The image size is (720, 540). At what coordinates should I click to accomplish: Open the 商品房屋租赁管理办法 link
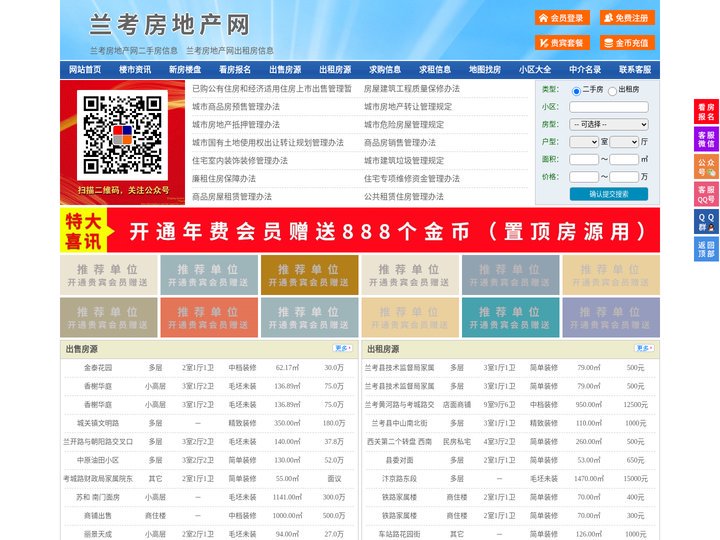(x=232, y=197)
